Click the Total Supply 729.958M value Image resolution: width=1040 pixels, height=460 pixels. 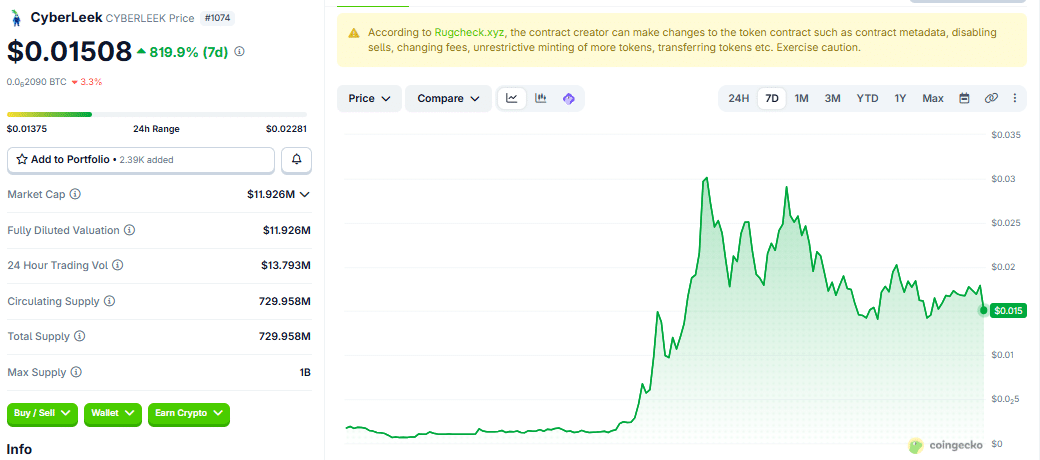[285, 336]
